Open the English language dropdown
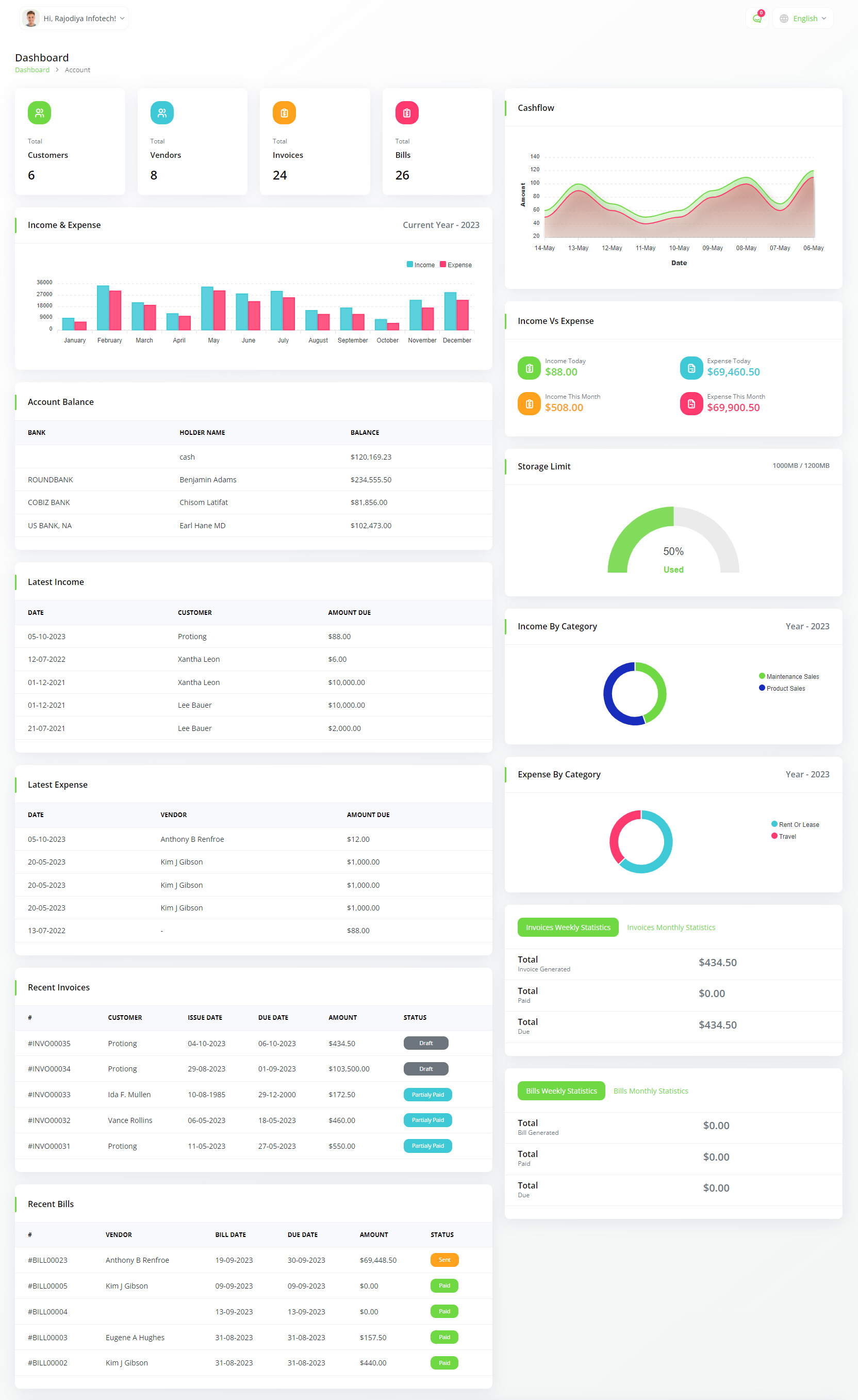The width and height of the screenshot is (858, 1400). coord(803,19)
